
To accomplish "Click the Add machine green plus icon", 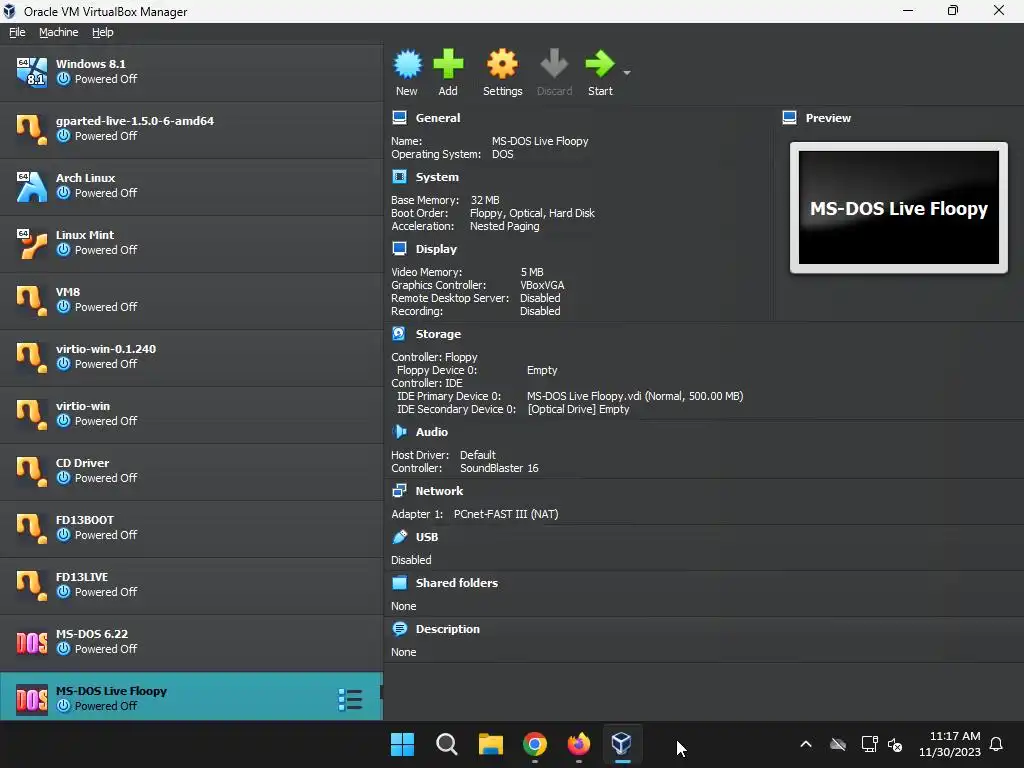I will coord(448,64).
